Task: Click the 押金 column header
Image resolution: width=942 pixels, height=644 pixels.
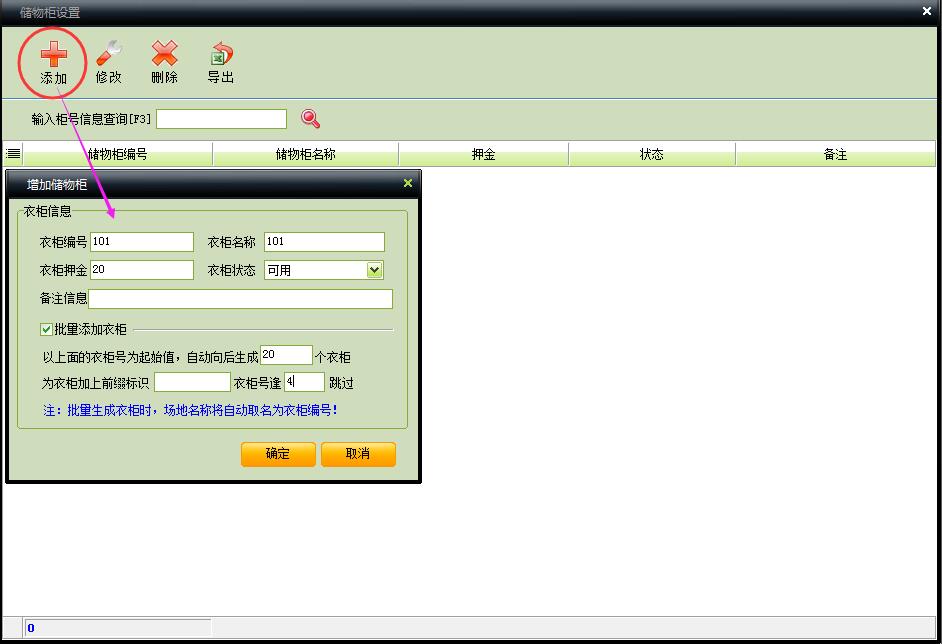Action: click(483, 154)
